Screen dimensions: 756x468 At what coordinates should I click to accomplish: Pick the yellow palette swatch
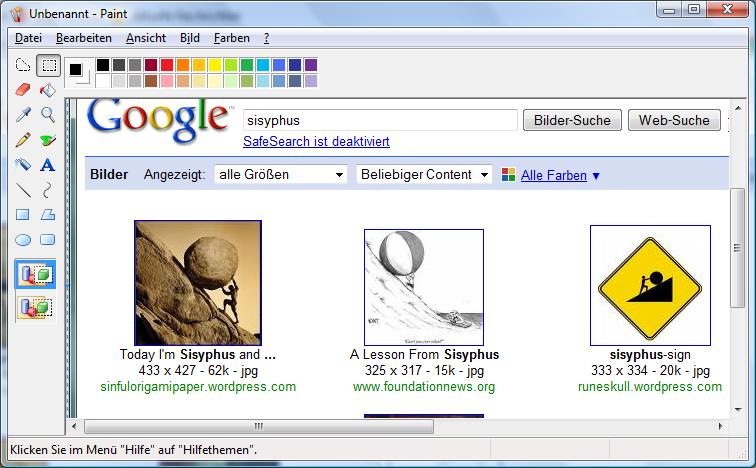point(215,65)
